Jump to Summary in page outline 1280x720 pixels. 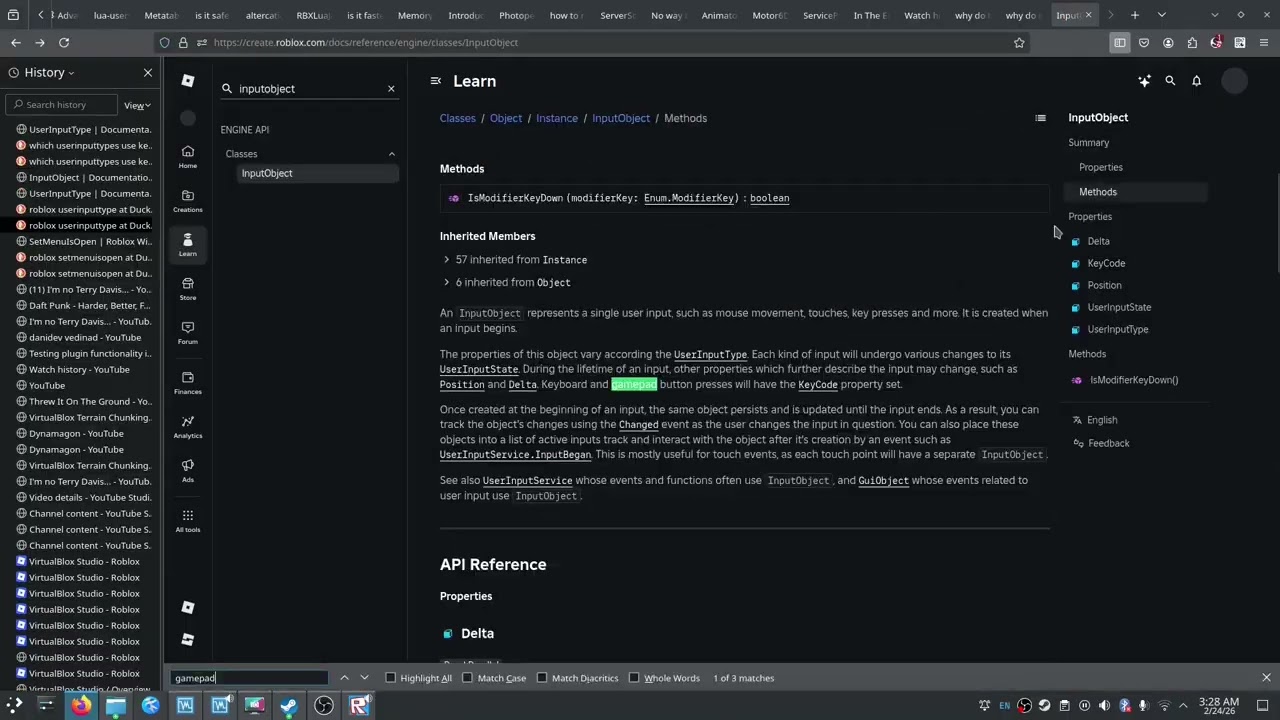[1088, 143]
